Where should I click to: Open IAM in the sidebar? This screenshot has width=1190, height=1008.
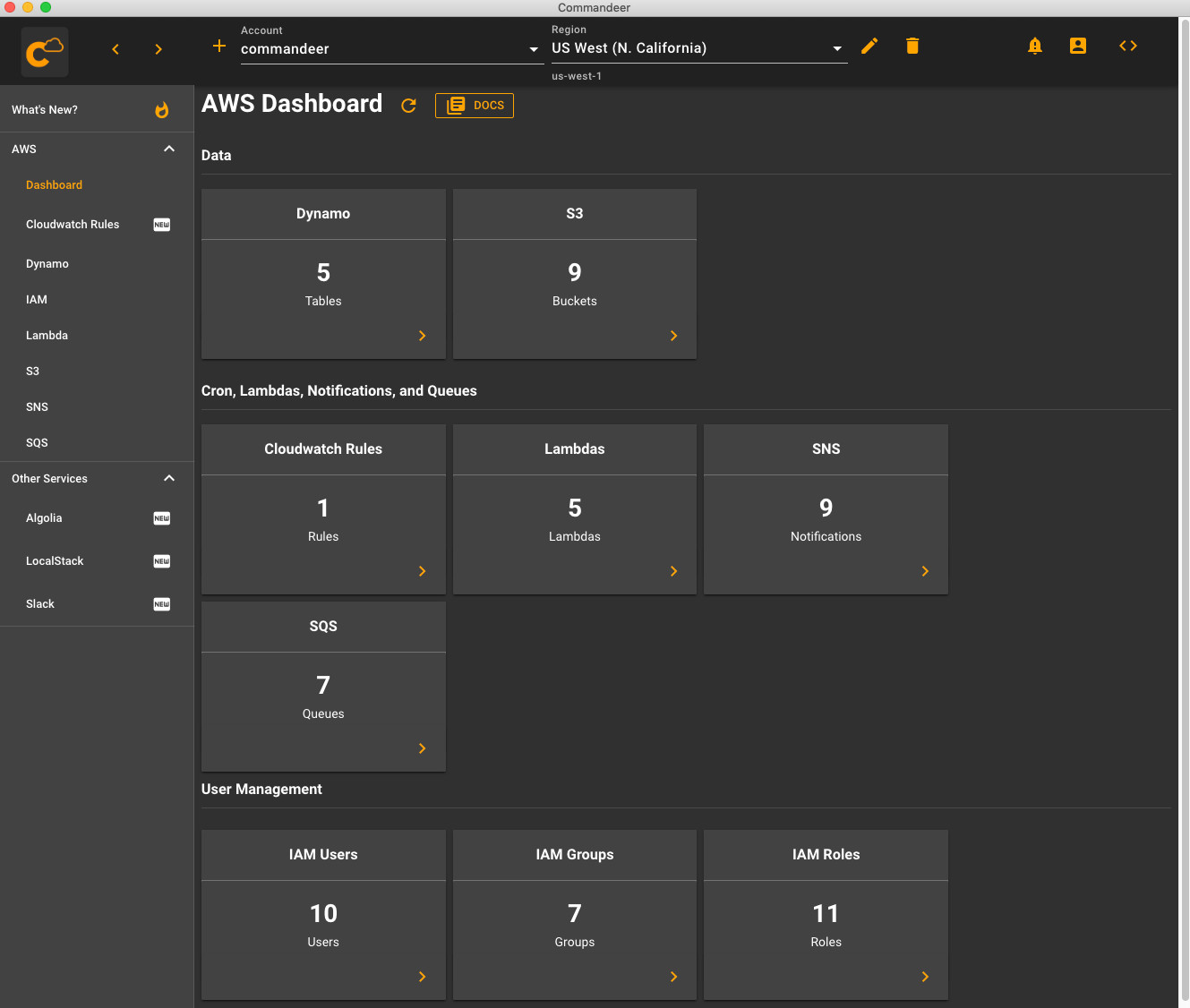tap(37, 300)
